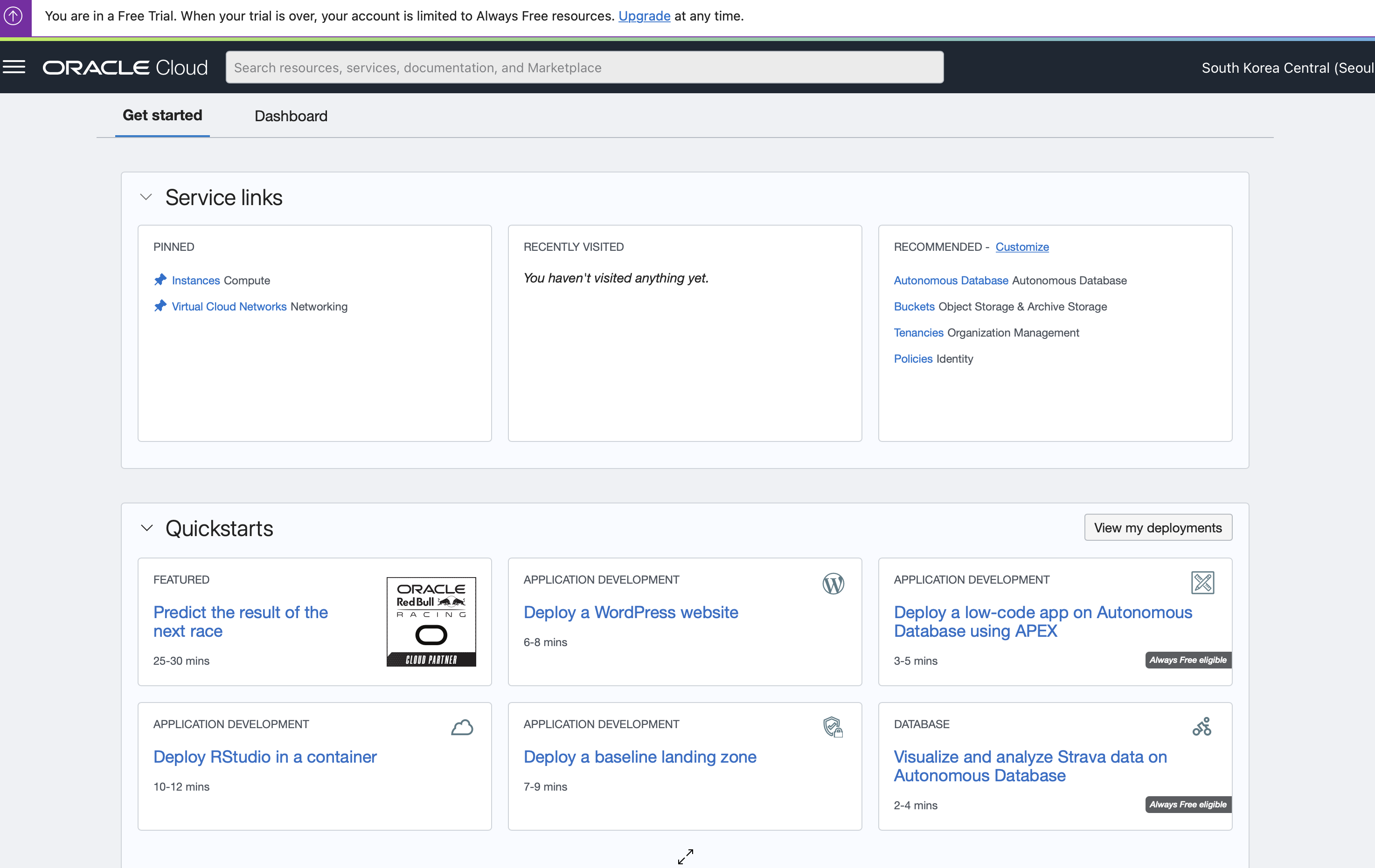Click the baseline landing zone shield icon
The image size is (1375, 868).
[x=833, y=727]
